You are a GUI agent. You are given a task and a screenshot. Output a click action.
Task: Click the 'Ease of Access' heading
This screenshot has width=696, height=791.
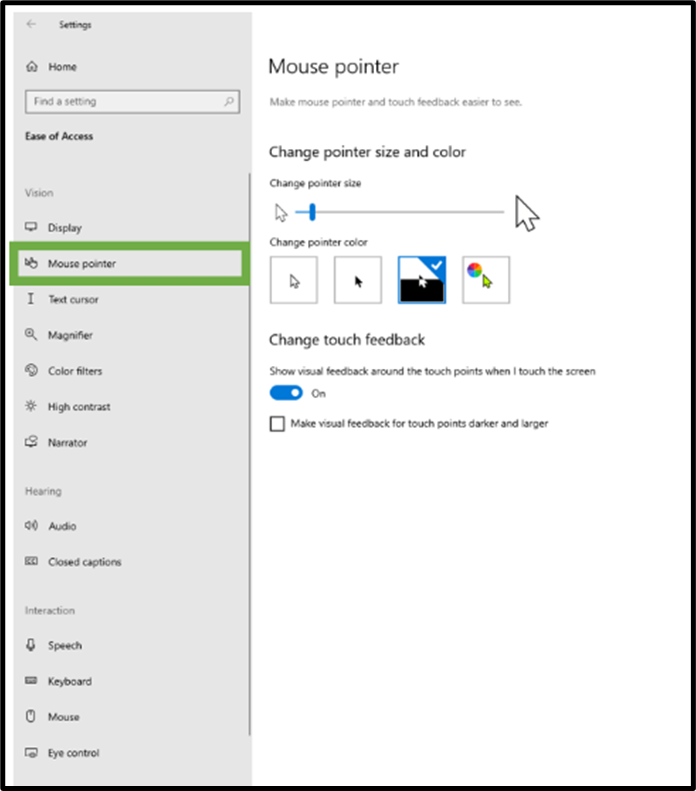point(59,136)
